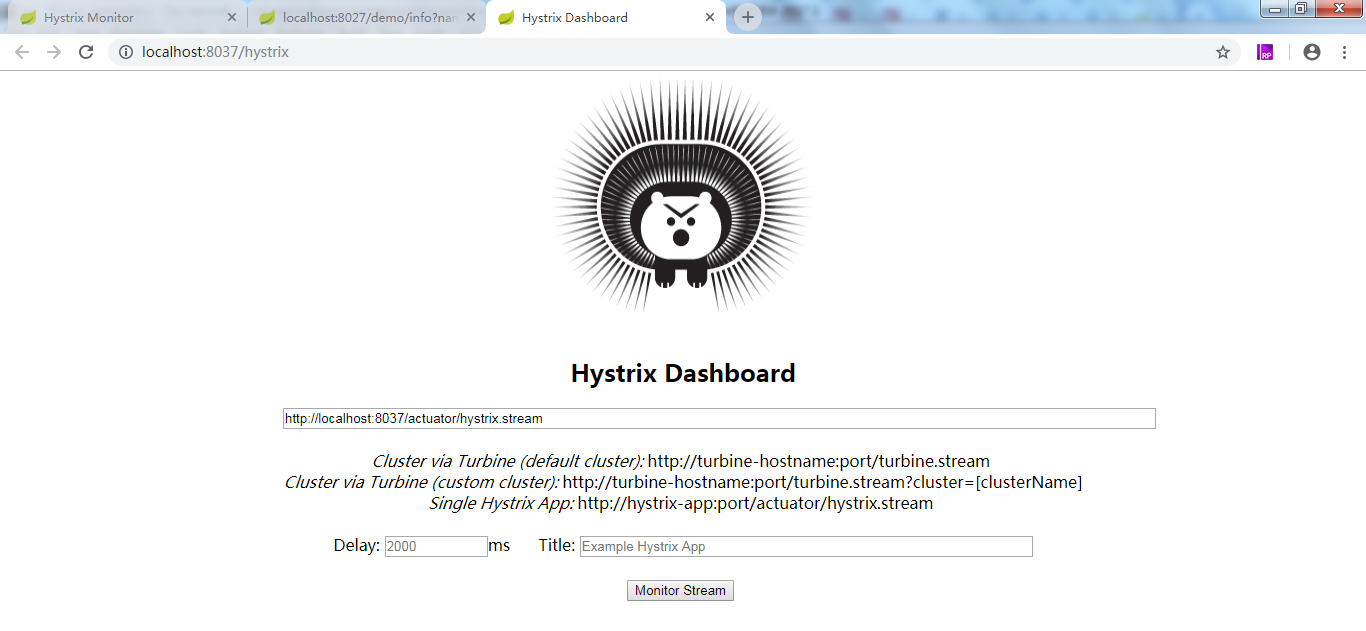
Task: Go forward to next page
Action: tap(54, 52)
